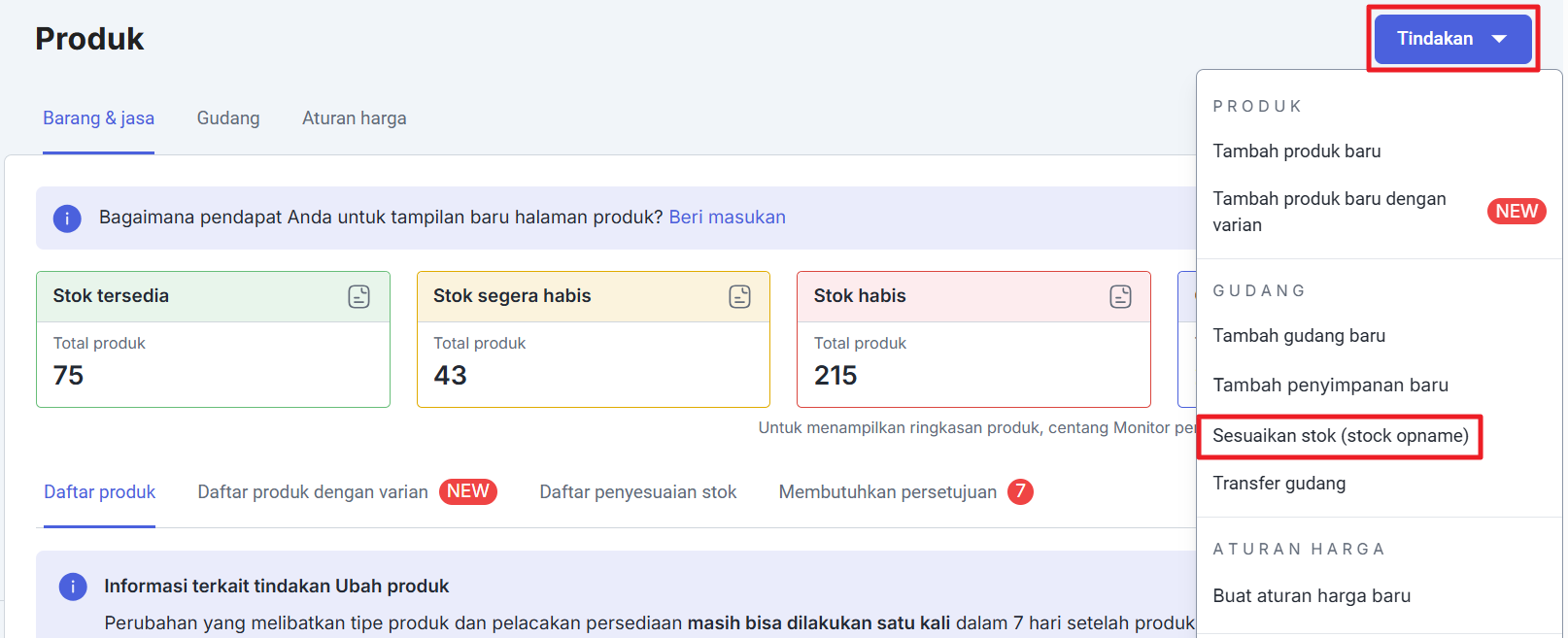This screenshot has width=1568, height=638.
Task: Select Tambah penyimpanan baru option
Action: 1330,386
